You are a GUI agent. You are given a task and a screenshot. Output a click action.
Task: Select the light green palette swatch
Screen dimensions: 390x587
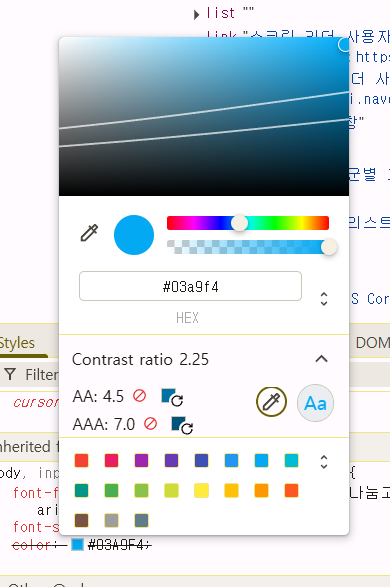[x=141, y=490]
